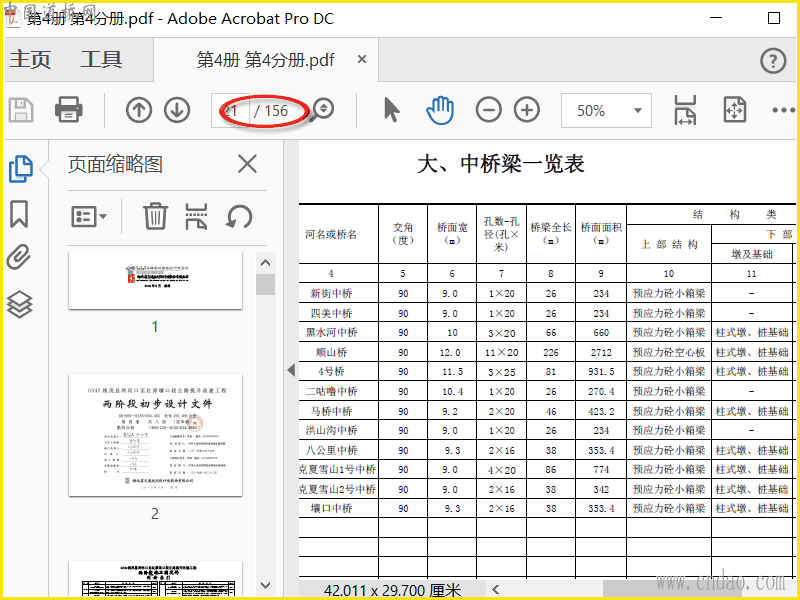
Task: Toggle the Attachments panel
Action: pyautogui.click(x=19, y=258)
